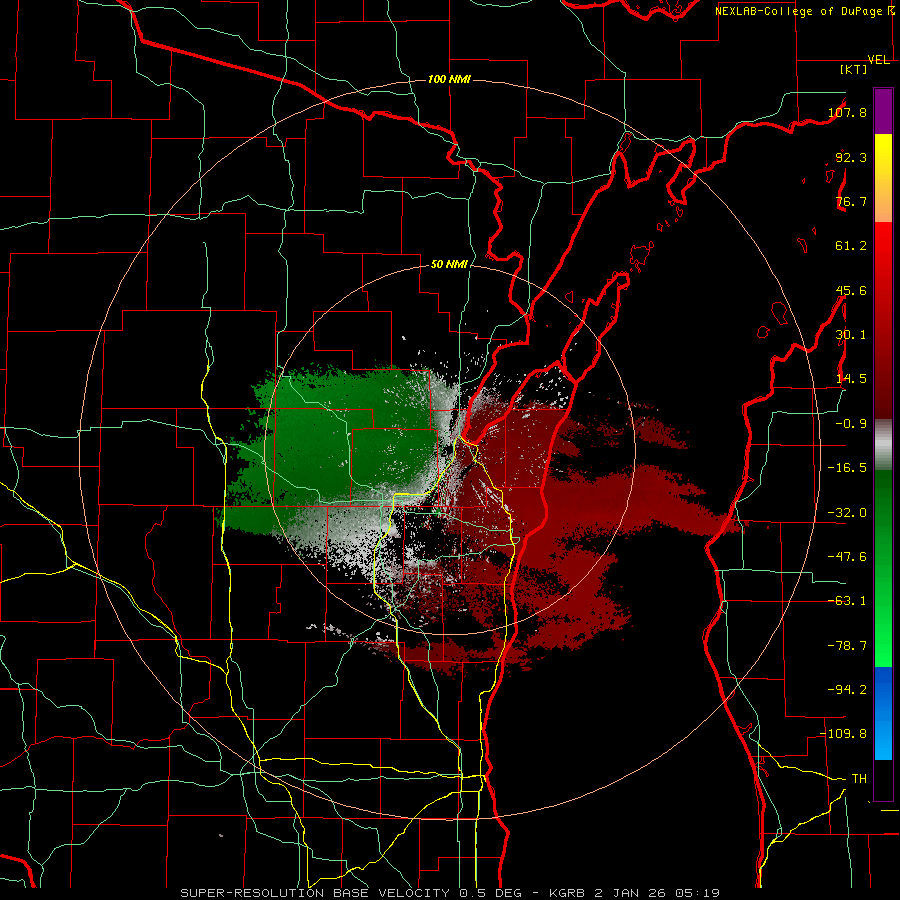
Task: Click the 61.2 value on the velocity scale
Action: pyautogui.click(x=851, y=246)
